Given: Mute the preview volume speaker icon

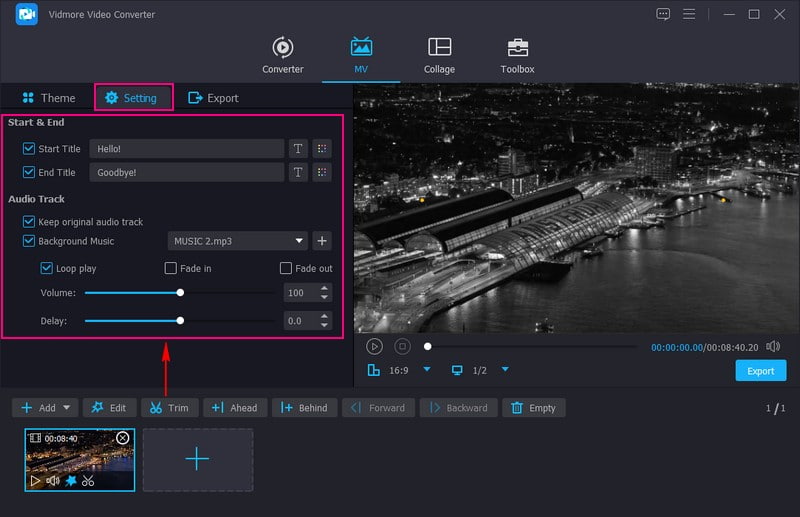Looking at the screenshot, I should coord(772,346).
